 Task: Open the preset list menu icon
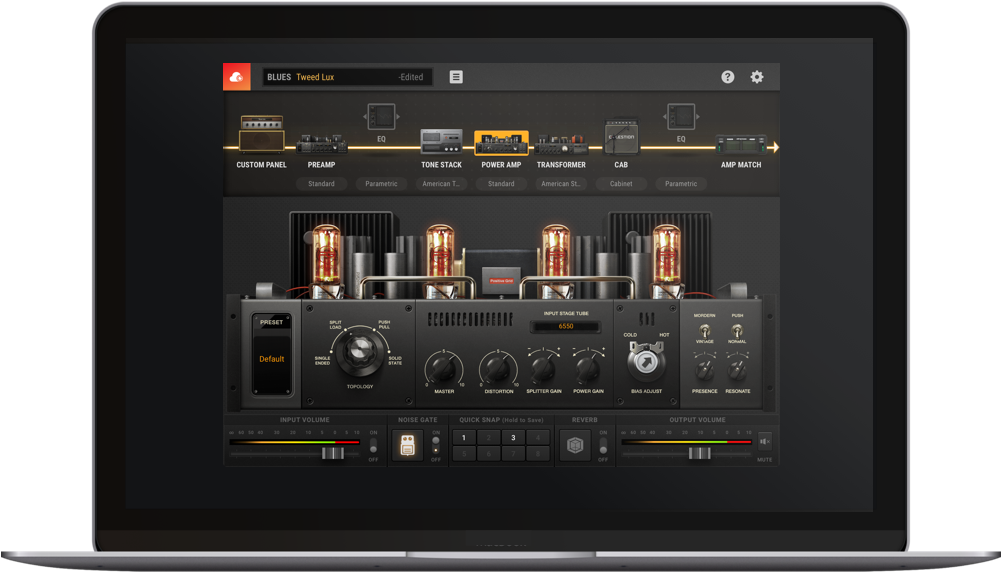pos(456,77)
